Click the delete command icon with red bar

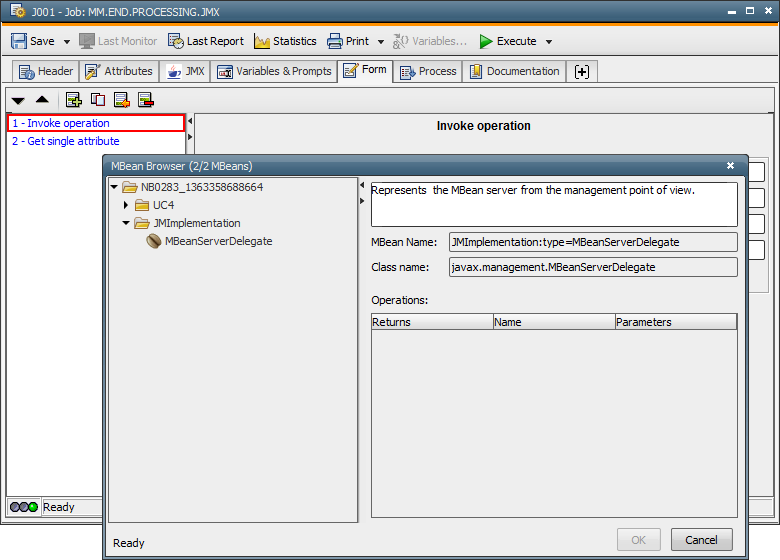pos(146,99)
